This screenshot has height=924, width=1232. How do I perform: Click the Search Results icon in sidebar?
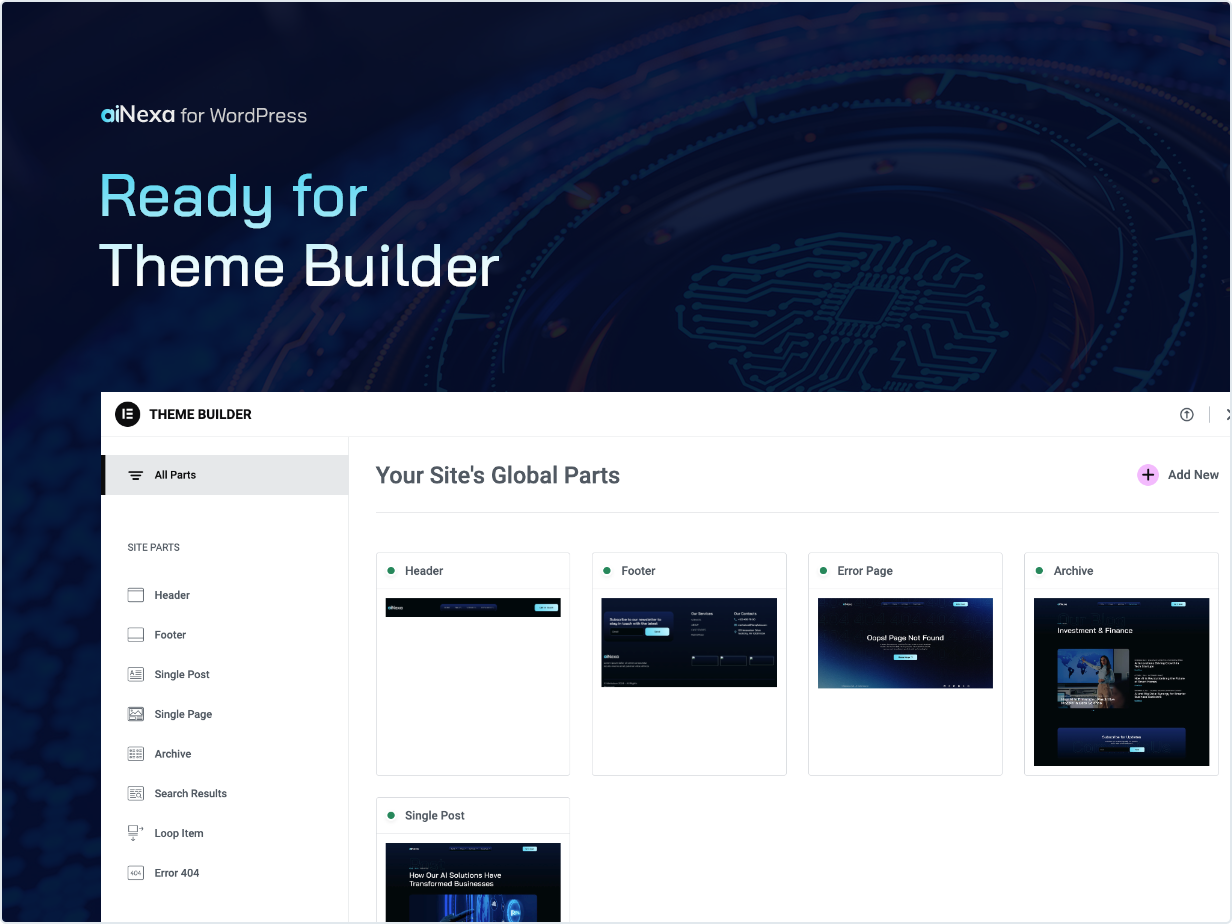click(136, 793)
